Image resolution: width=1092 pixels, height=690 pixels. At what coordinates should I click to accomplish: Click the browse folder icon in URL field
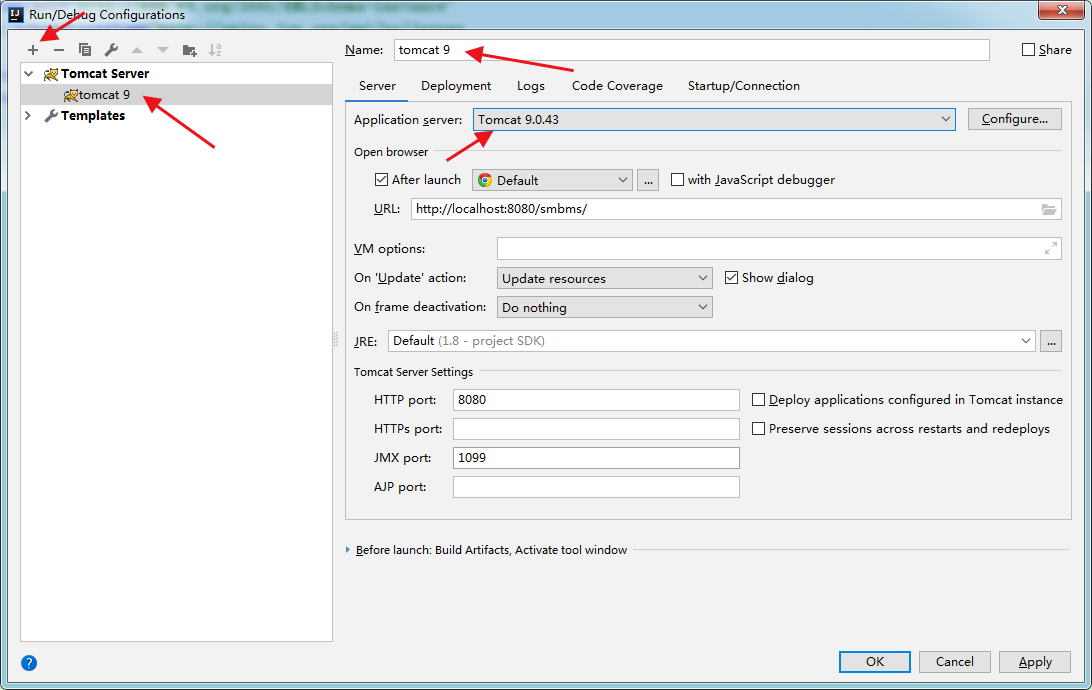click(1049, 209)
